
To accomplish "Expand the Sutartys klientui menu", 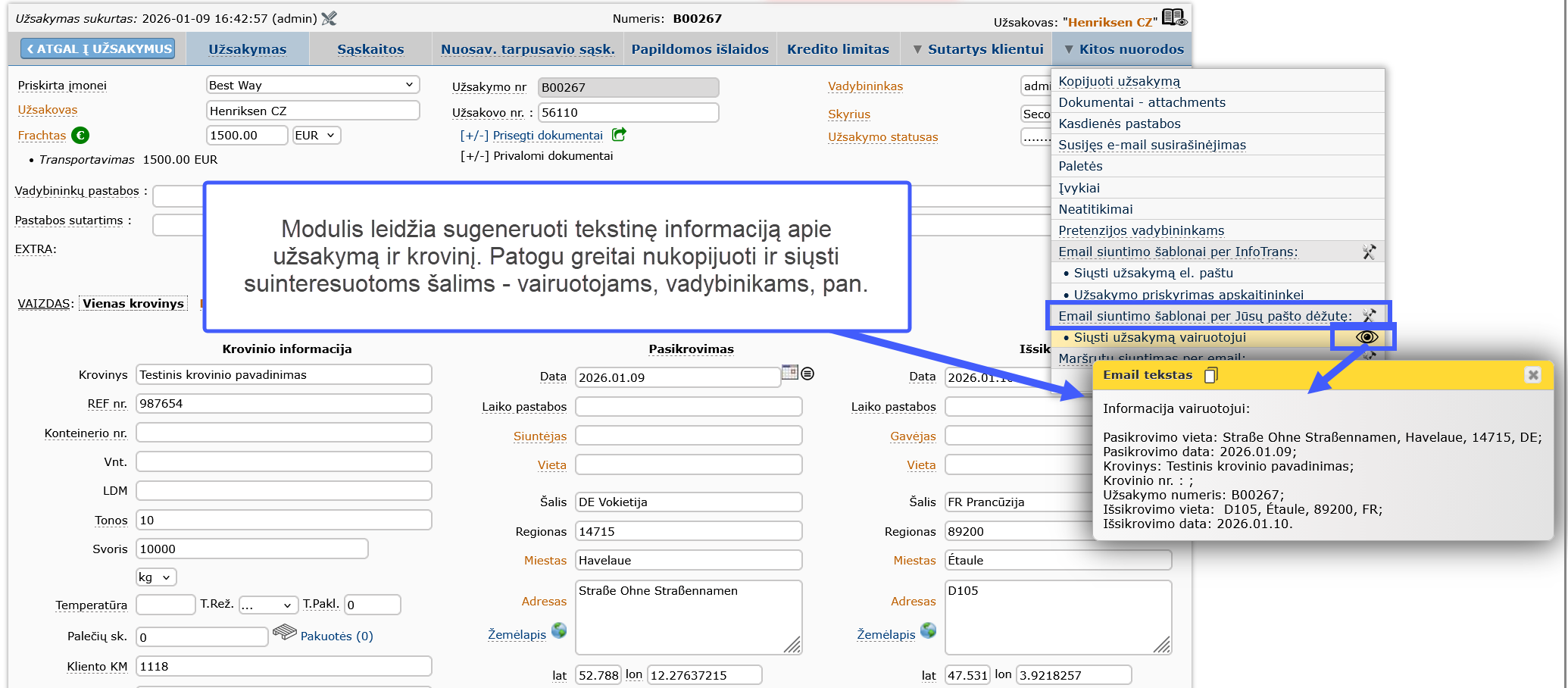I will point(977,49).
